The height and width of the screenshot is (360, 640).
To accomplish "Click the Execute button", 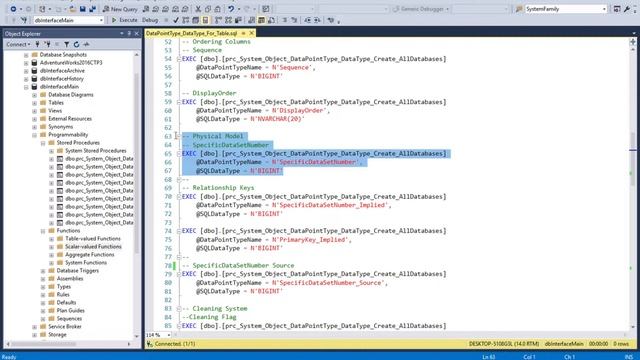I will click(x=124, y=20).
